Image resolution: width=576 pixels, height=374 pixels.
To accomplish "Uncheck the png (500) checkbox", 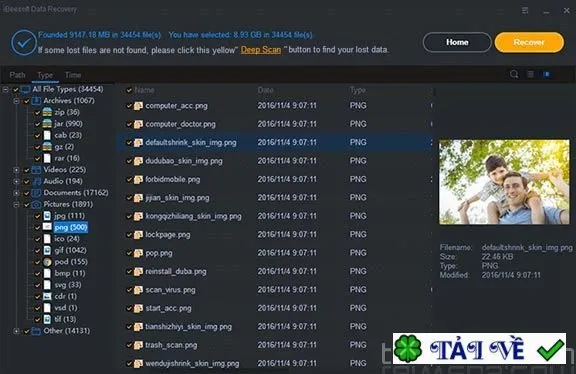I will coord(37,227).
